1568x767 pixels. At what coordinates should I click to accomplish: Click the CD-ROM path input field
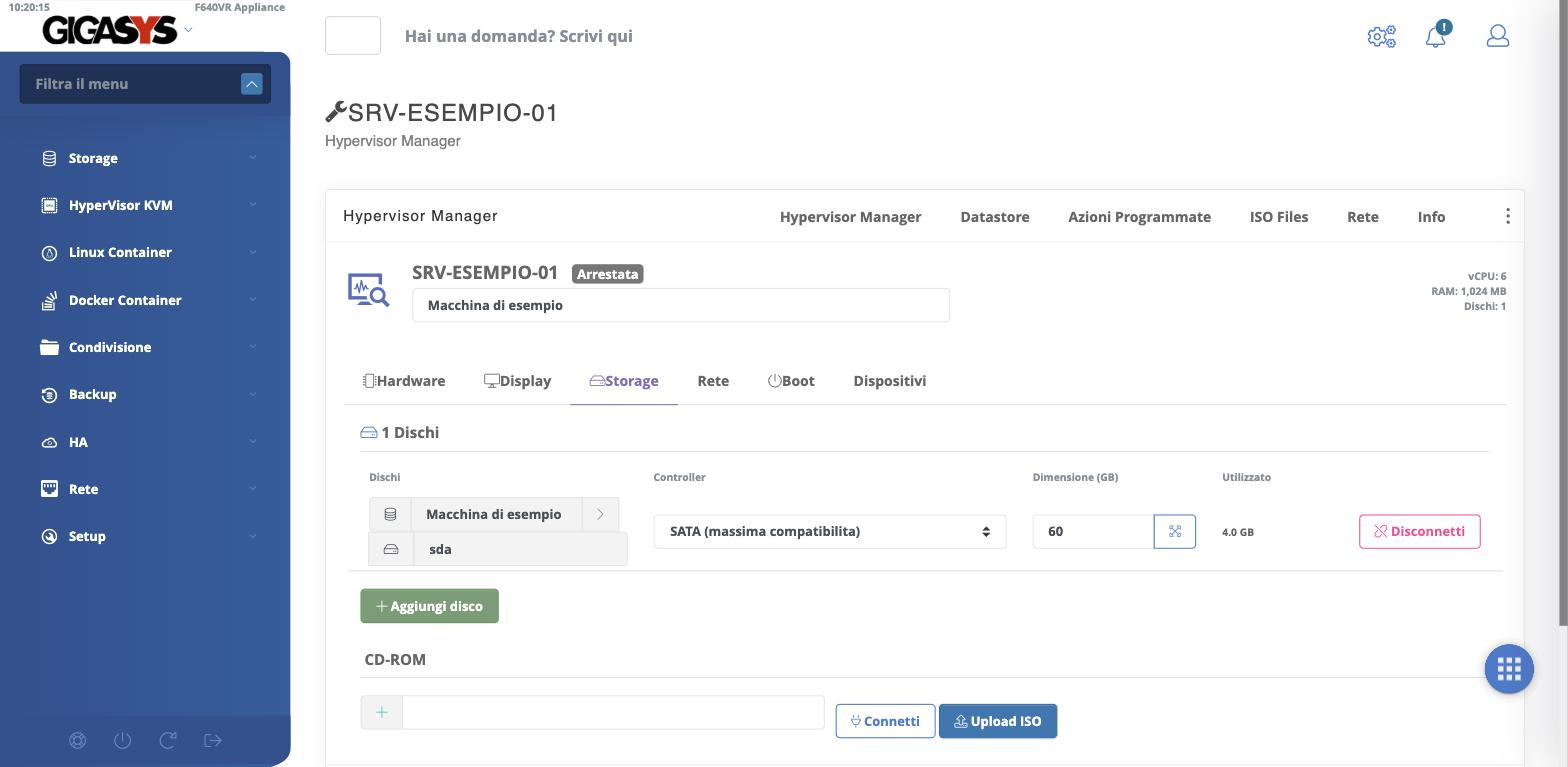(x=613, y=712)
